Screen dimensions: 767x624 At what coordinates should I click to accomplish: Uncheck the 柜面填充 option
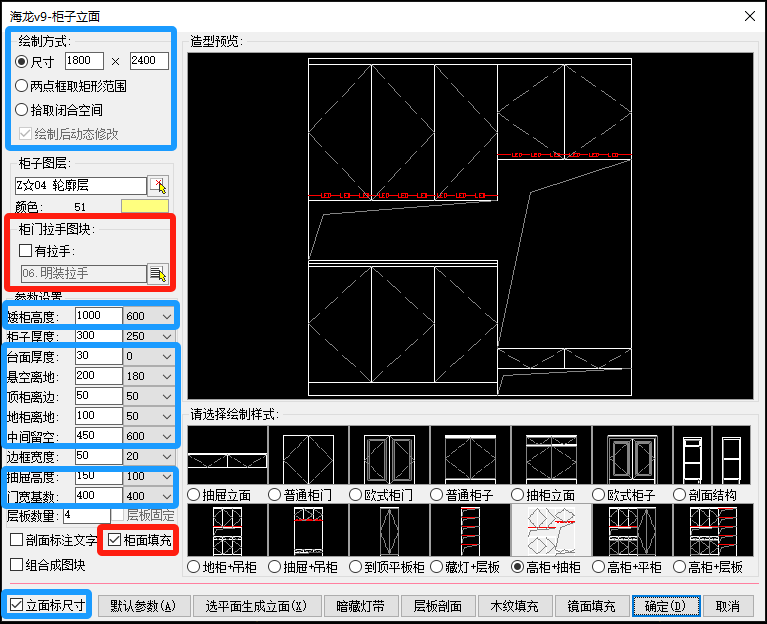coord(115,541)
